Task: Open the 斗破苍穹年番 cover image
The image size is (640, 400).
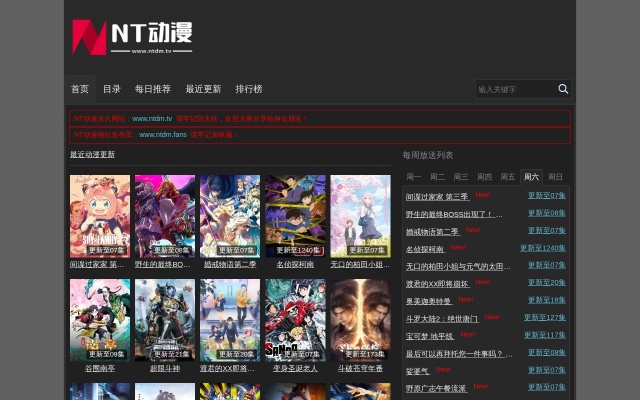Action: pos(360,320)
